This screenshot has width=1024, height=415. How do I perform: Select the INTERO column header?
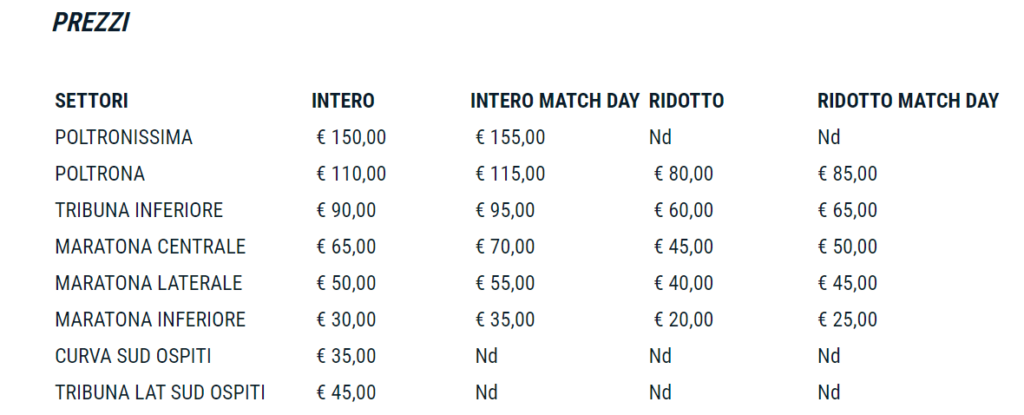point(343,101)
